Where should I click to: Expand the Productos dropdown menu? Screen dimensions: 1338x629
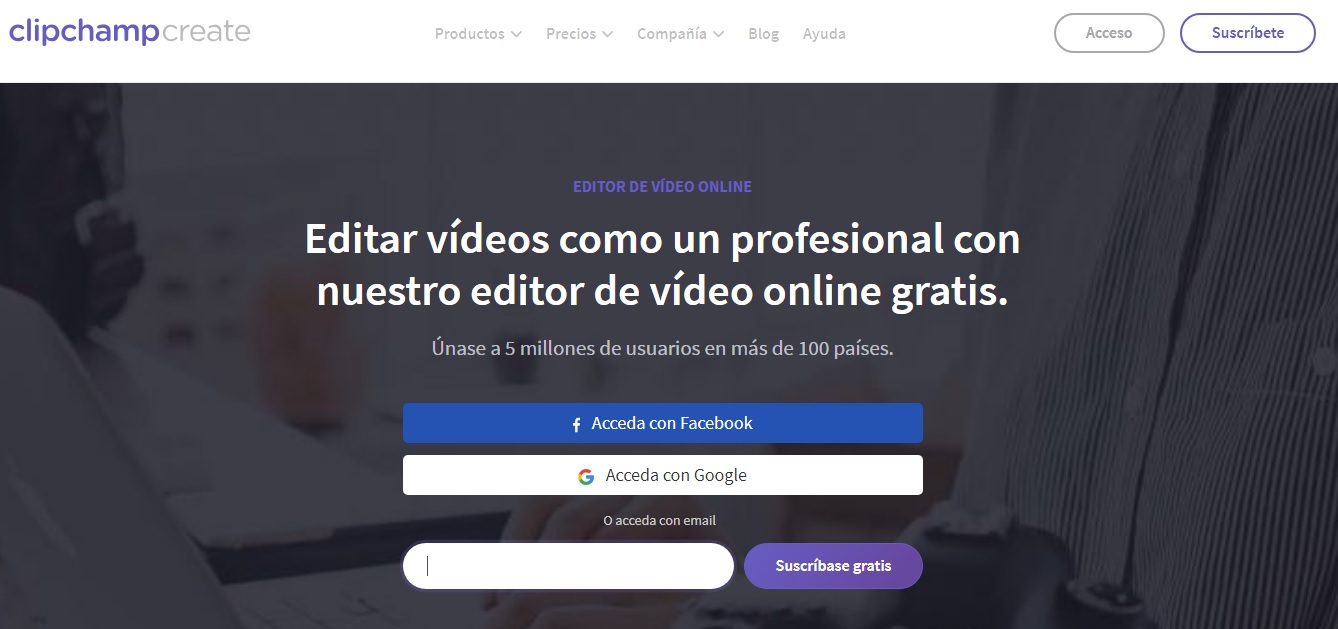pos(478,34)
